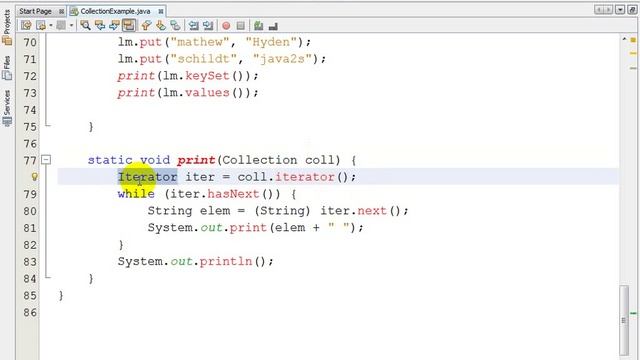Click Find Previous Occurrence icon
The height and width of the screenshot is (360, 640).
tap(100, 26)
